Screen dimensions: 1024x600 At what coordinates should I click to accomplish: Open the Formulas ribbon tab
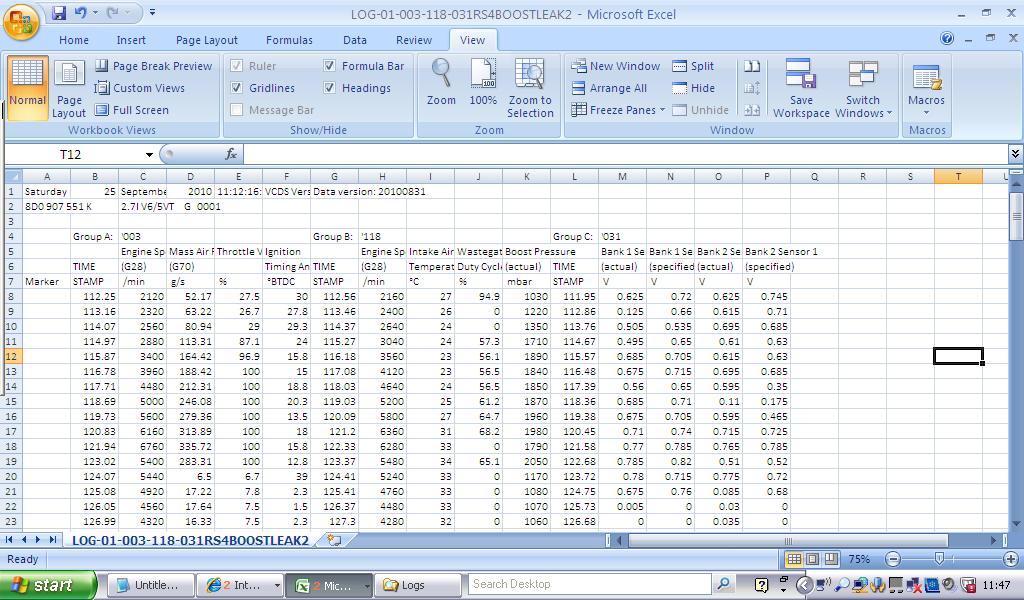coord(288,40)
